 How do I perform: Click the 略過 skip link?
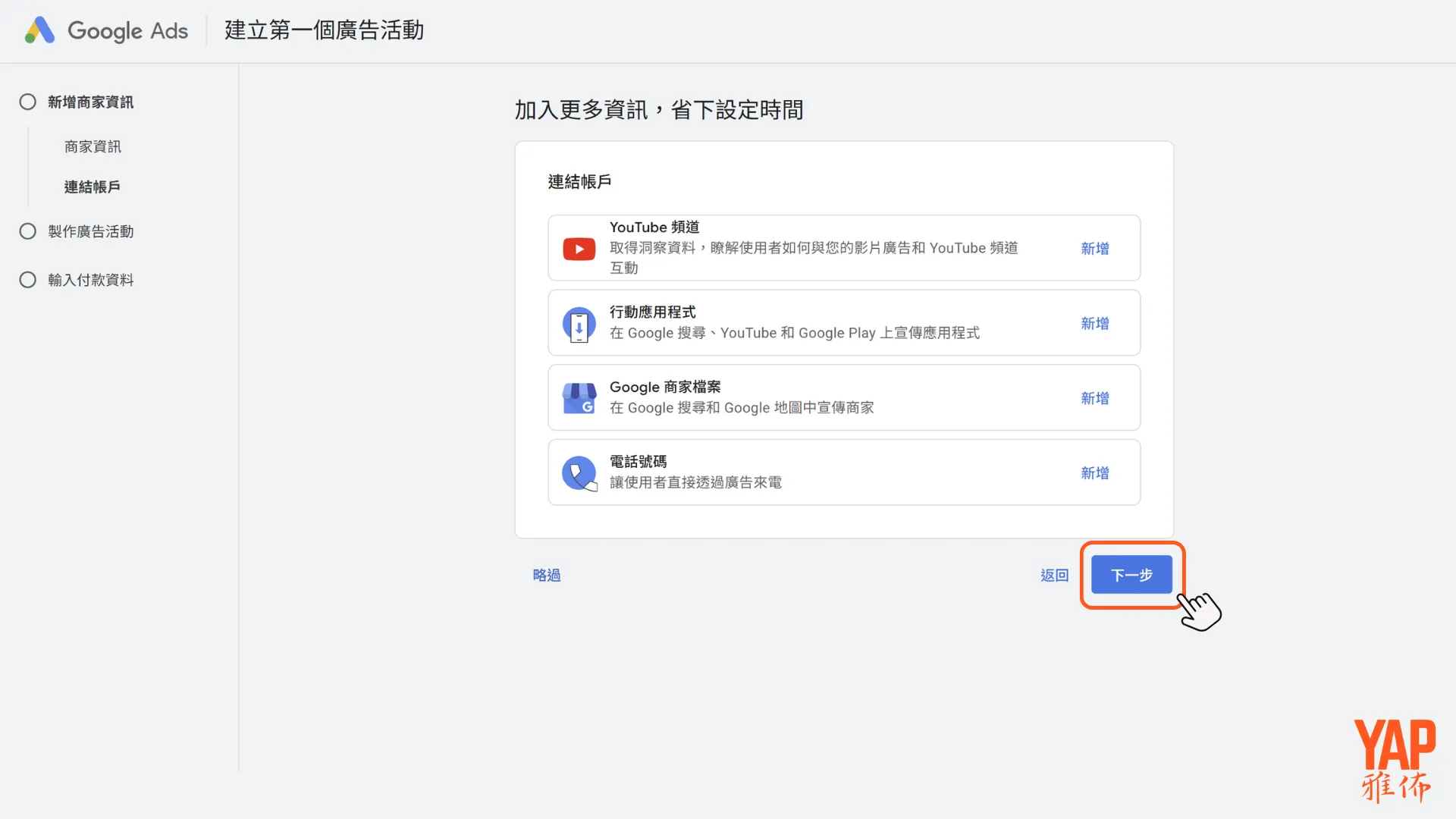(546, 576)
